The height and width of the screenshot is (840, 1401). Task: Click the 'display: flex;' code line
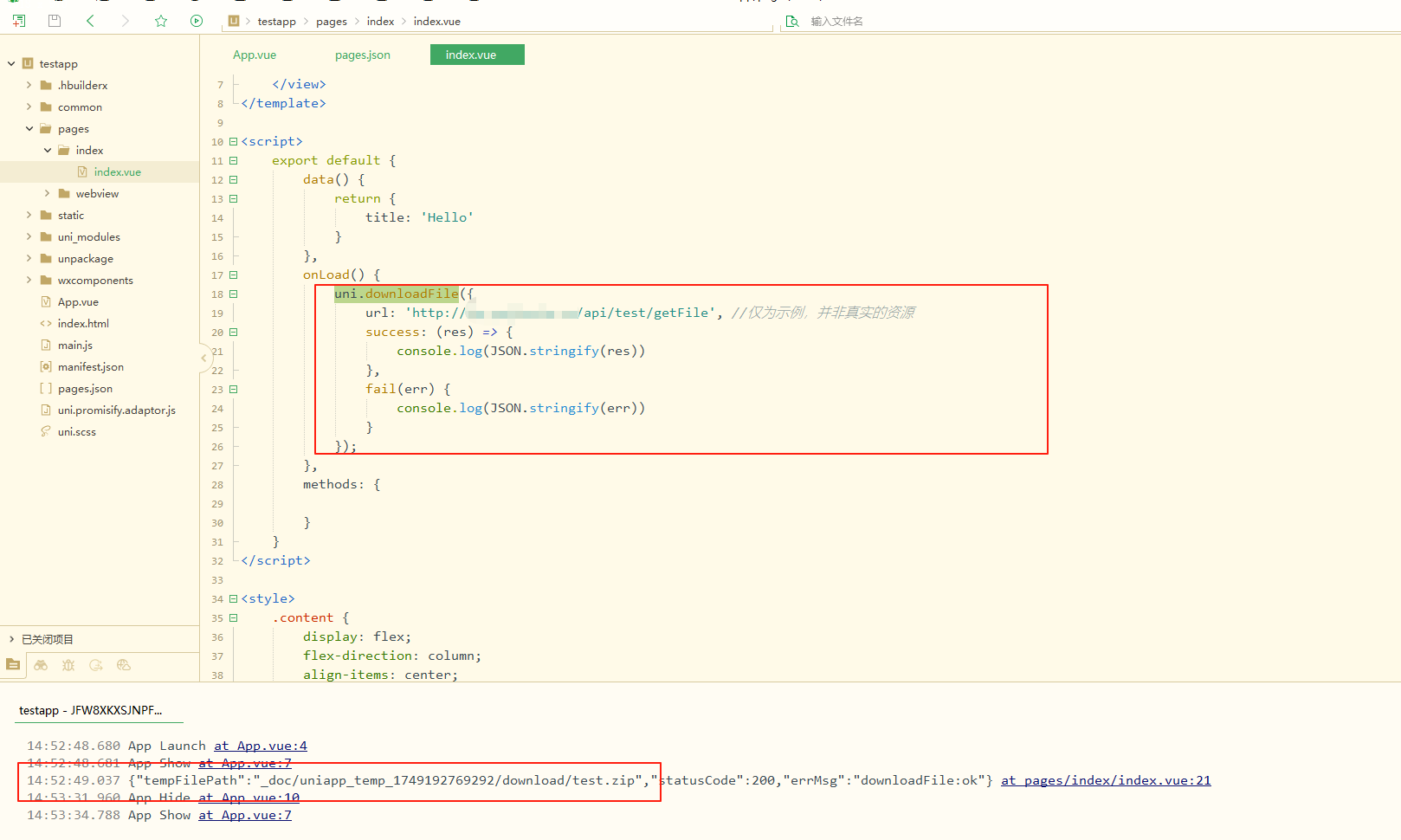click(x=358, y=636)
